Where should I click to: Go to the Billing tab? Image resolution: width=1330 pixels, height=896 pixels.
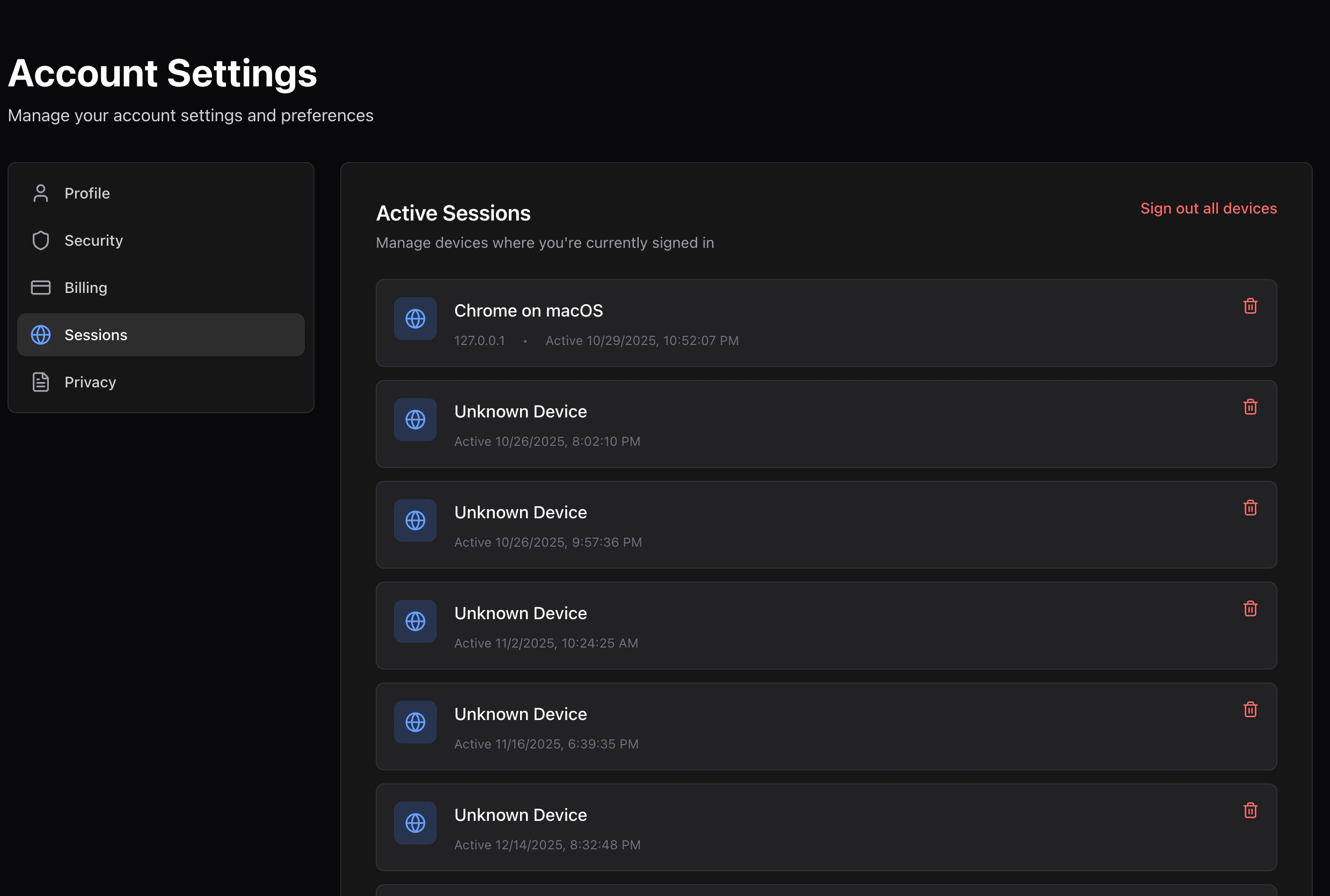160,288
